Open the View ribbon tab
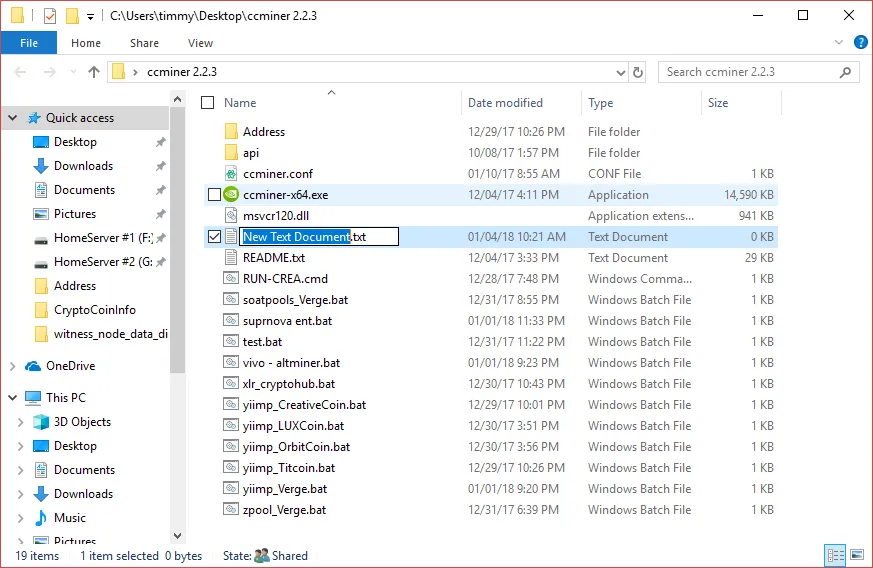The height and width of the screenshot is (568, 873). 200,43
